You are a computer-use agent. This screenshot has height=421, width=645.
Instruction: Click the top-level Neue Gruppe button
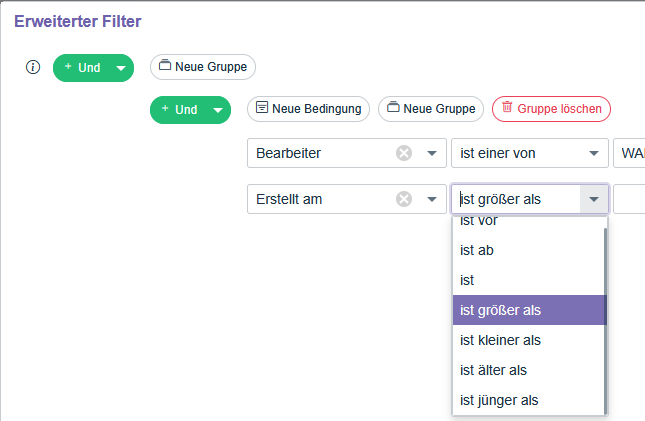[x=203, y=67]
